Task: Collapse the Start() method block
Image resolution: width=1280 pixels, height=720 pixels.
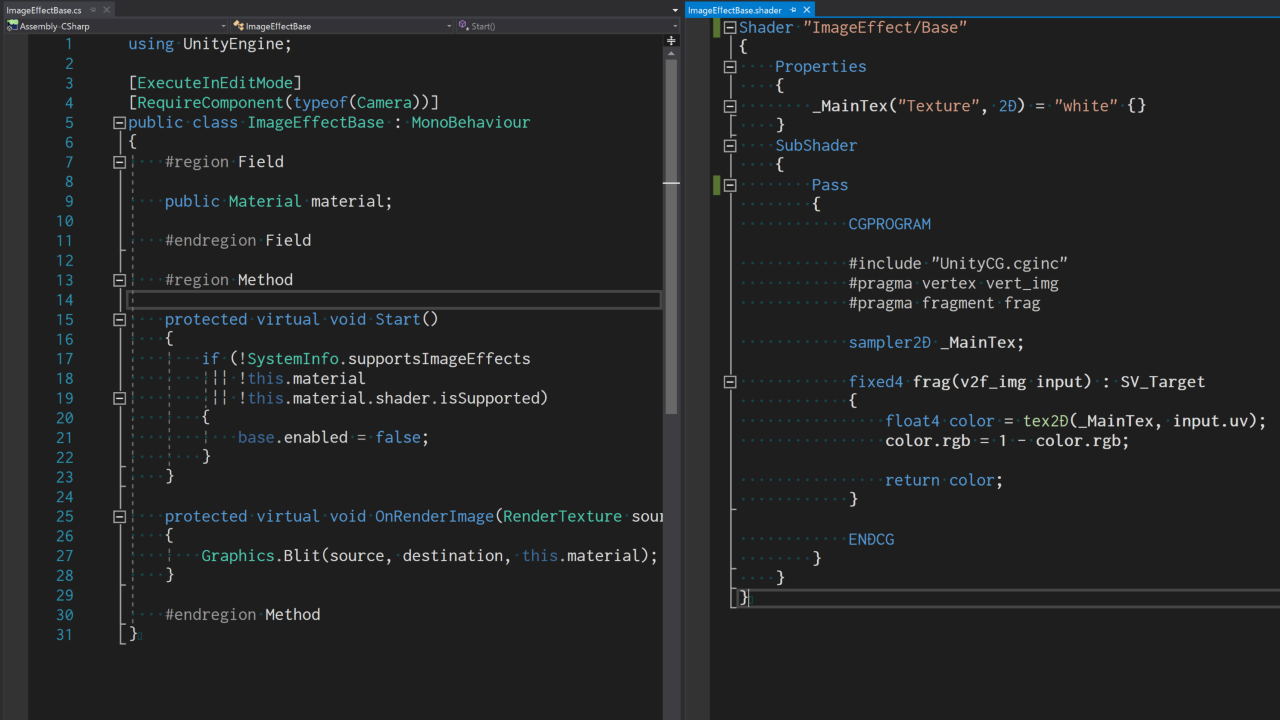Action: (x=119, y=320)
